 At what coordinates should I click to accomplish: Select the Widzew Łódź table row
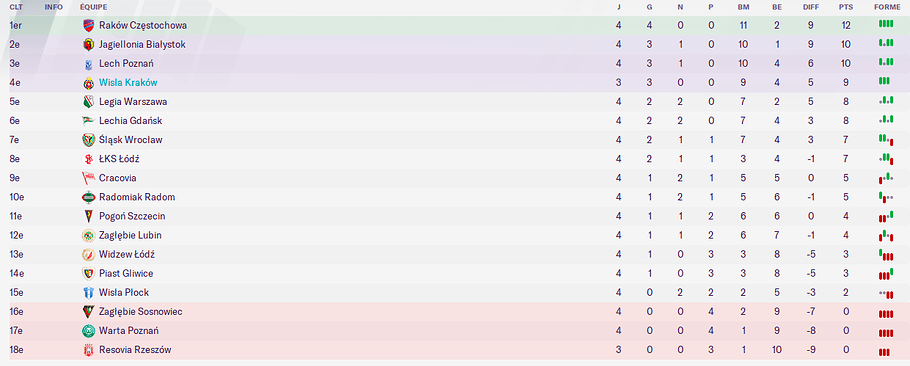[455, 255]
